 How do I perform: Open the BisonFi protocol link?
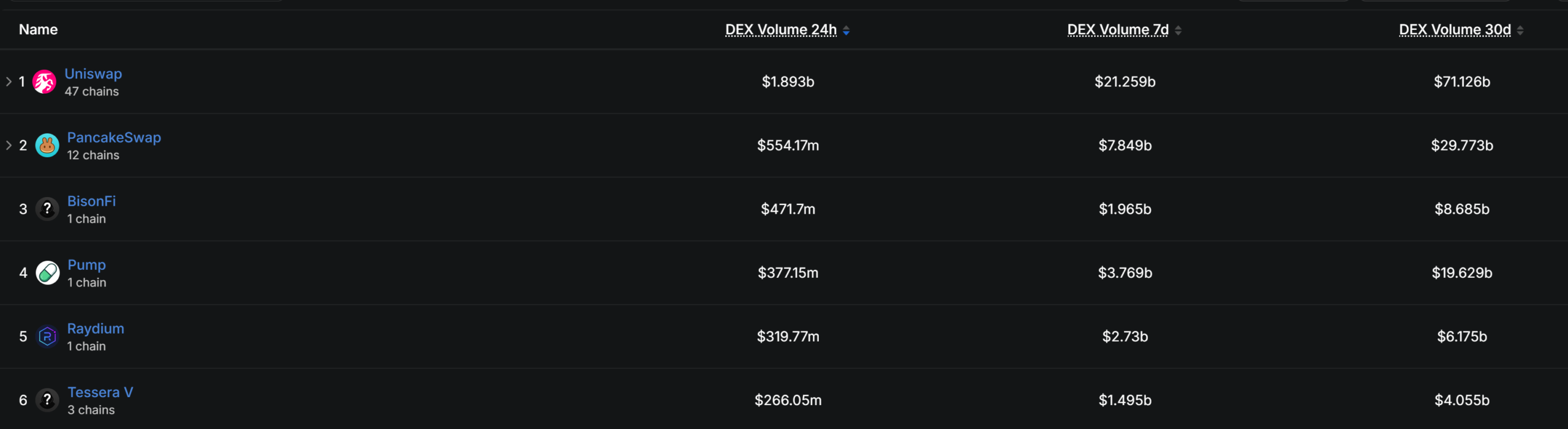click(91, 201)
